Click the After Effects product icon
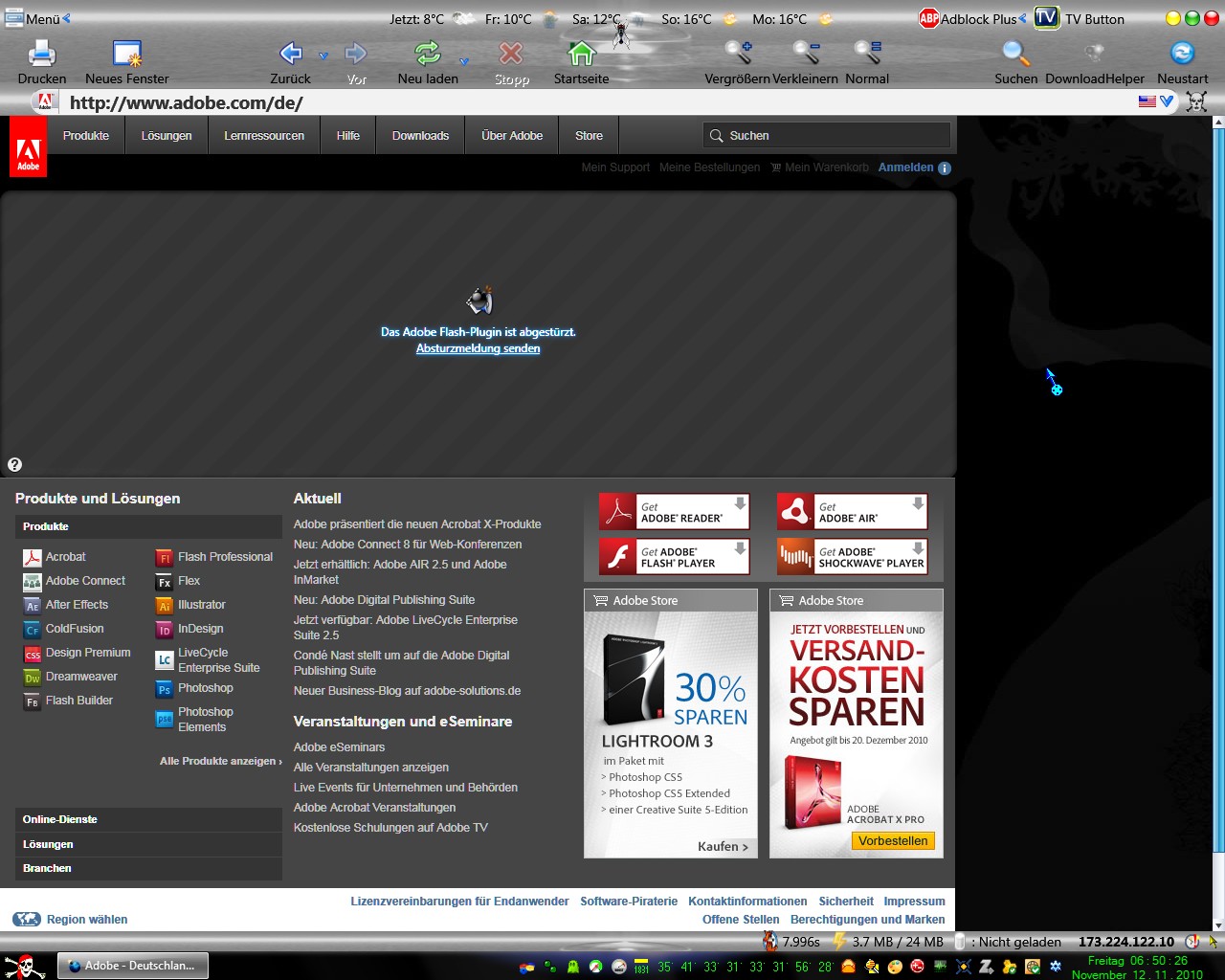Viewport: 1225px width, 980px height. tap(33, 606)
